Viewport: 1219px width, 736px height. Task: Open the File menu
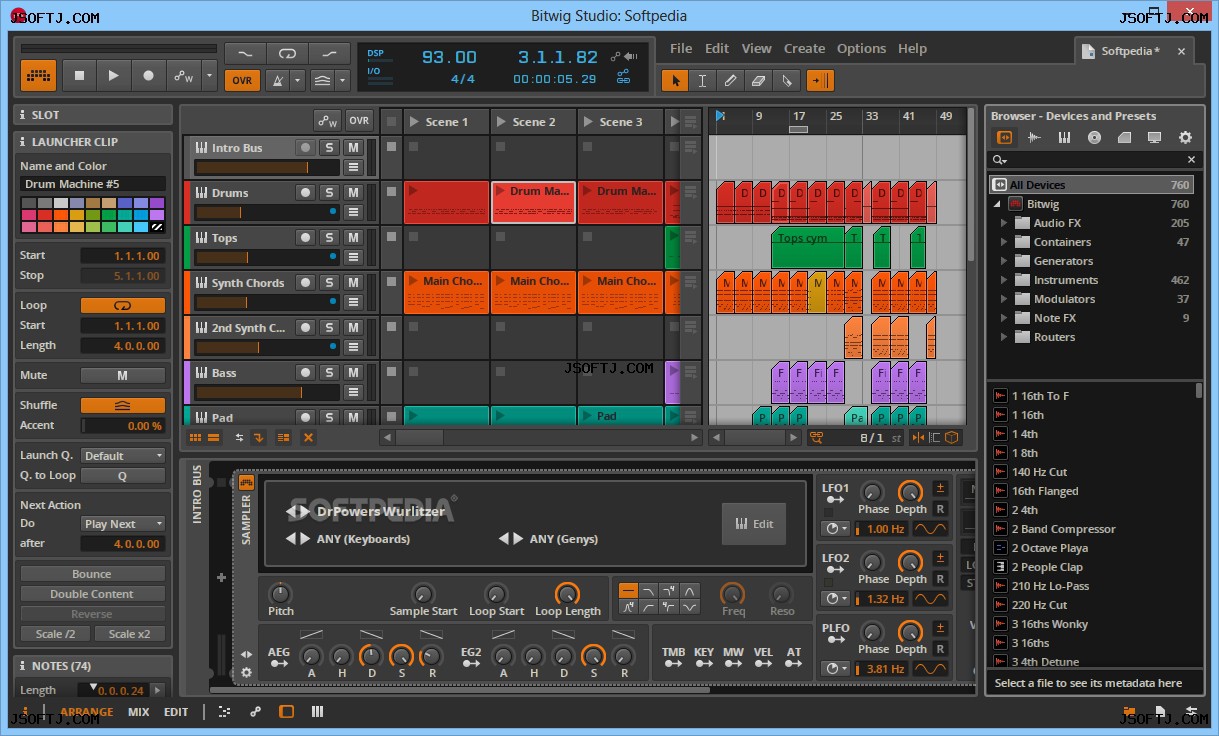(681, 48)
